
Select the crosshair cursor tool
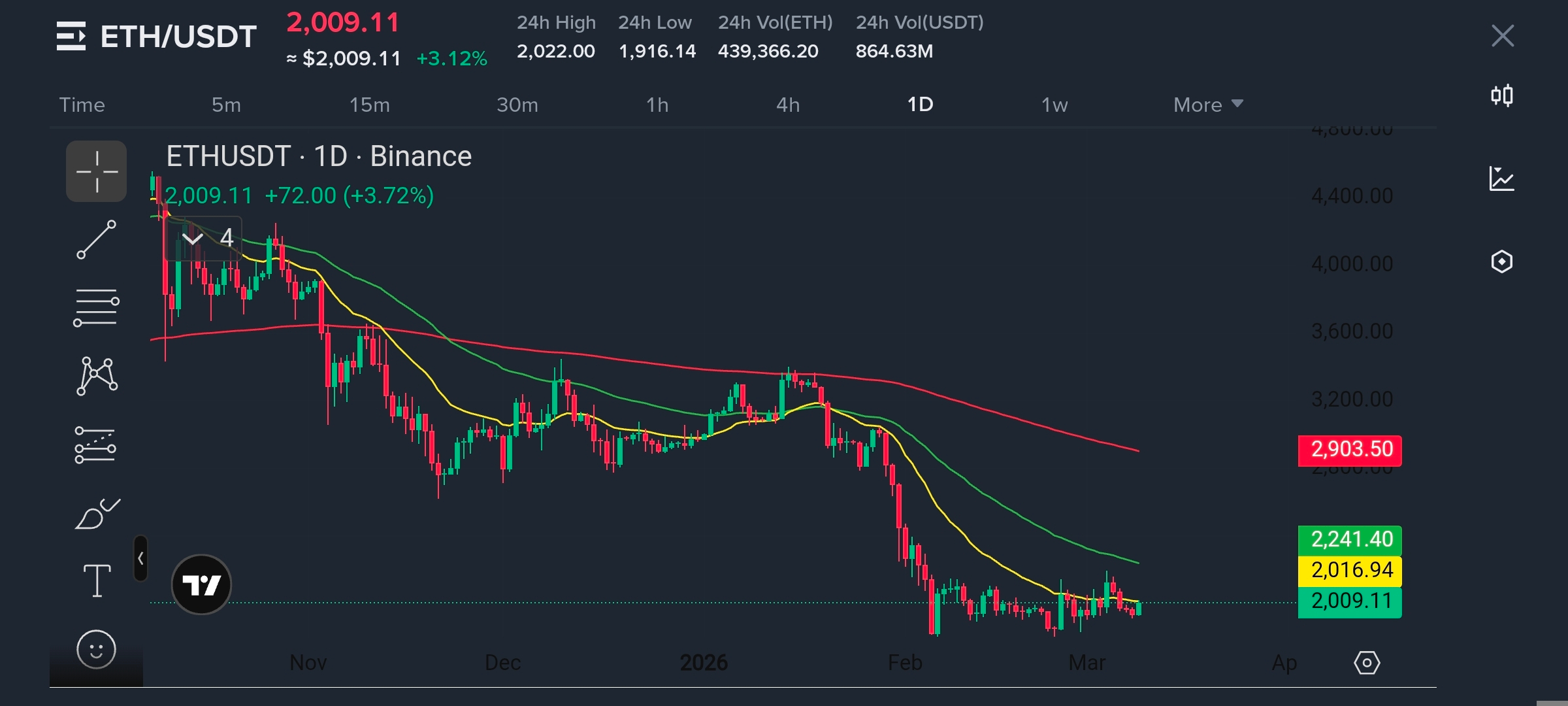[96, 171]
